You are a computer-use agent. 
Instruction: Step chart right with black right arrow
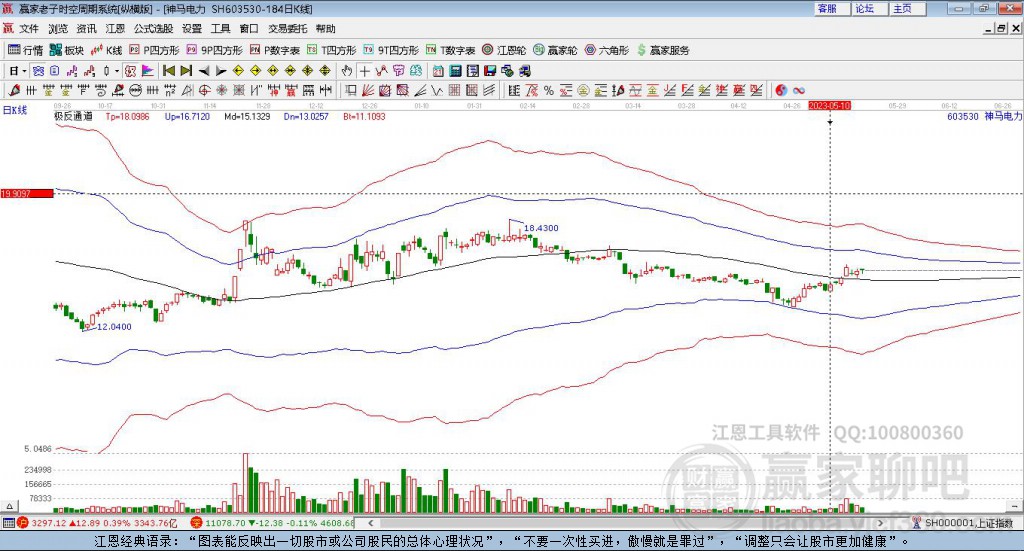coord(221,71)
